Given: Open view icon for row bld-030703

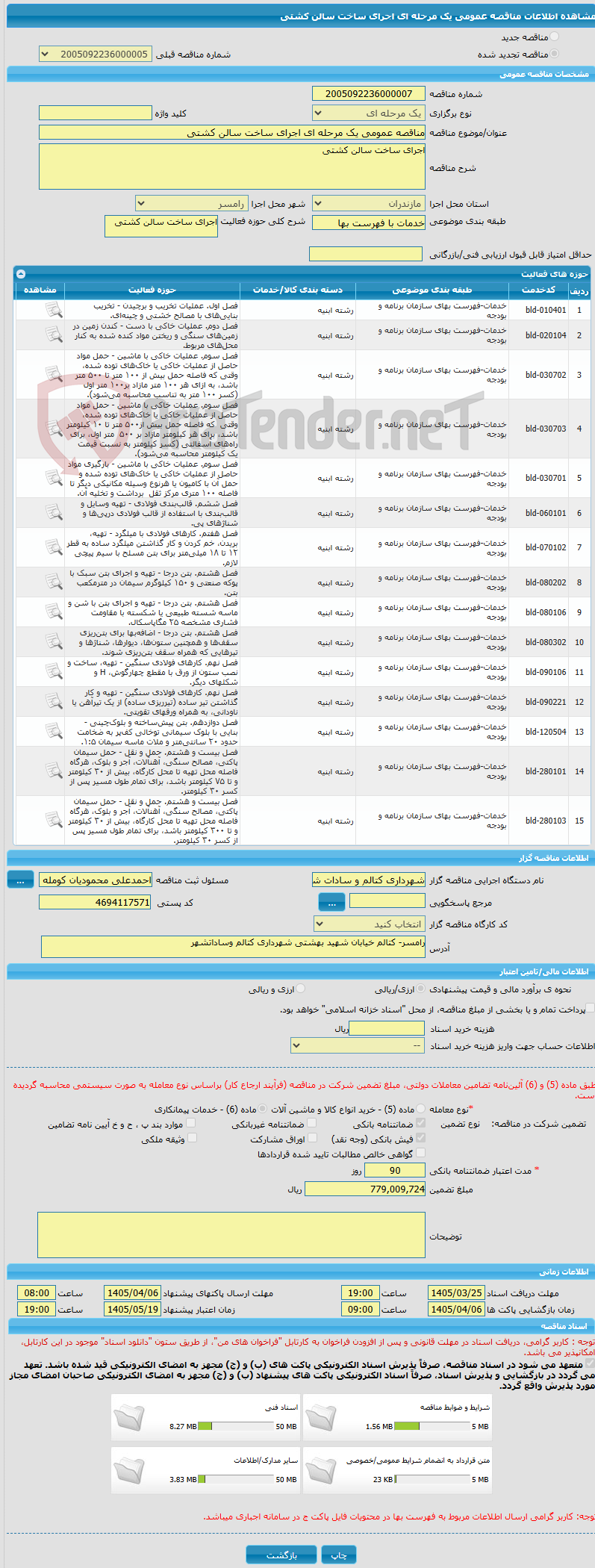Looking at the screenshot, I should tap(54, 429).
